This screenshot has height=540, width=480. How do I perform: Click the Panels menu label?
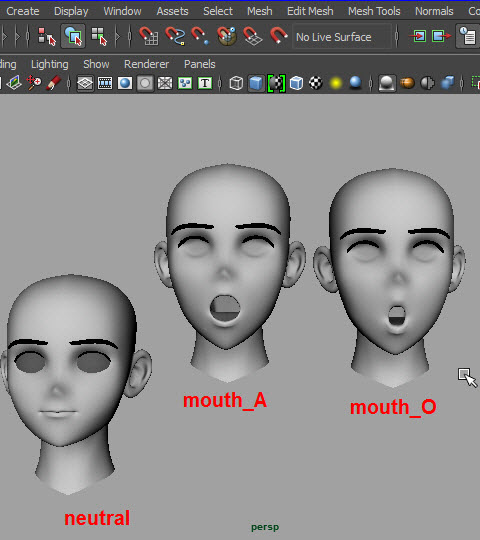click(x=199, y=64)
